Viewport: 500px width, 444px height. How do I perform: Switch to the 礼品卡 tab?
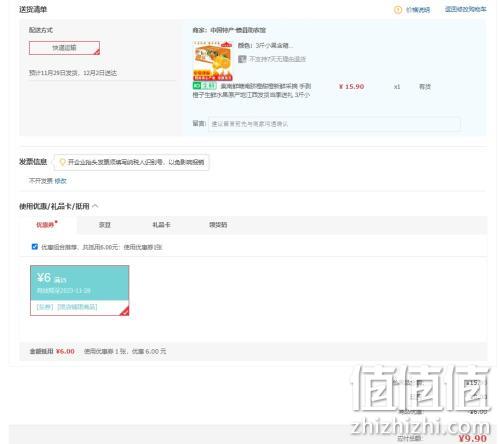coord(161,225)
